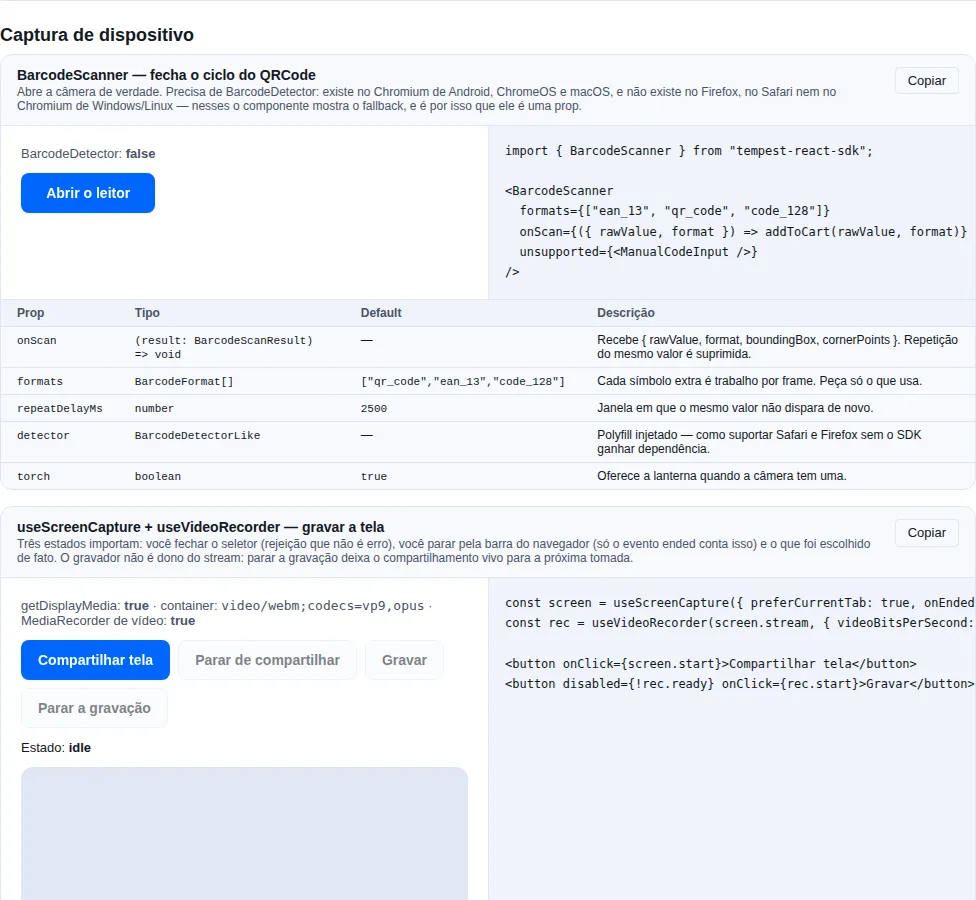976x900 pixels.
Task: Select the onScan prop cell
Action: (37, 340)
